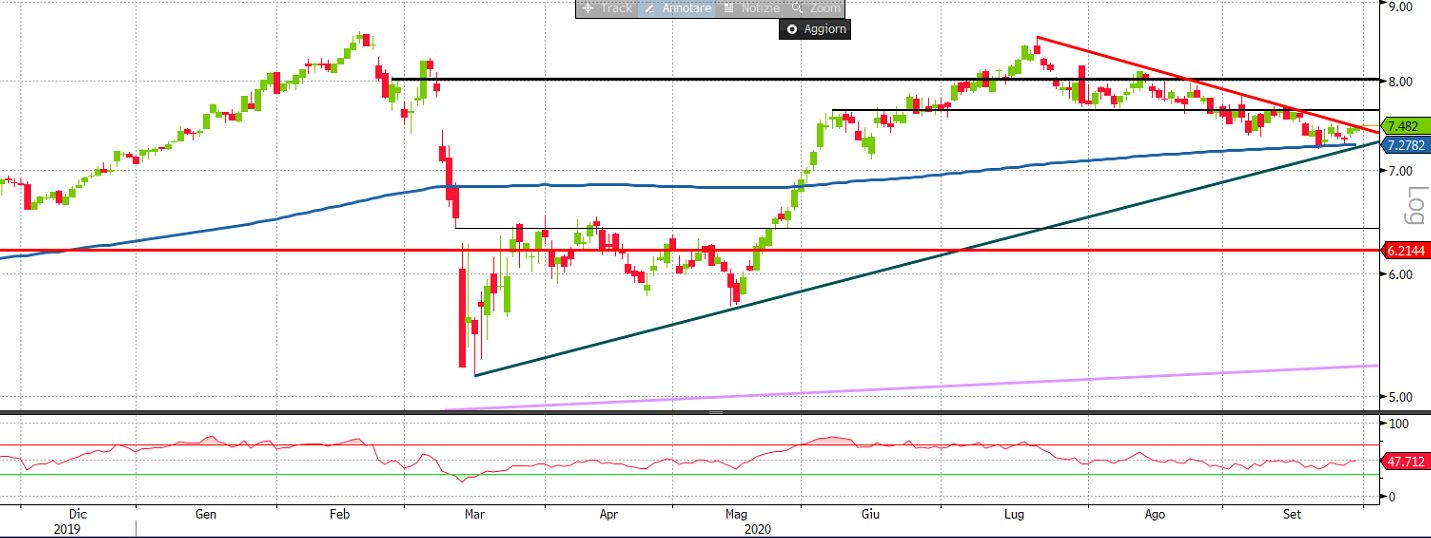Select the blue 7.2782 moving average tag
The image size is (1431, 538).
pyautogui.click(x=1406, y=145)
